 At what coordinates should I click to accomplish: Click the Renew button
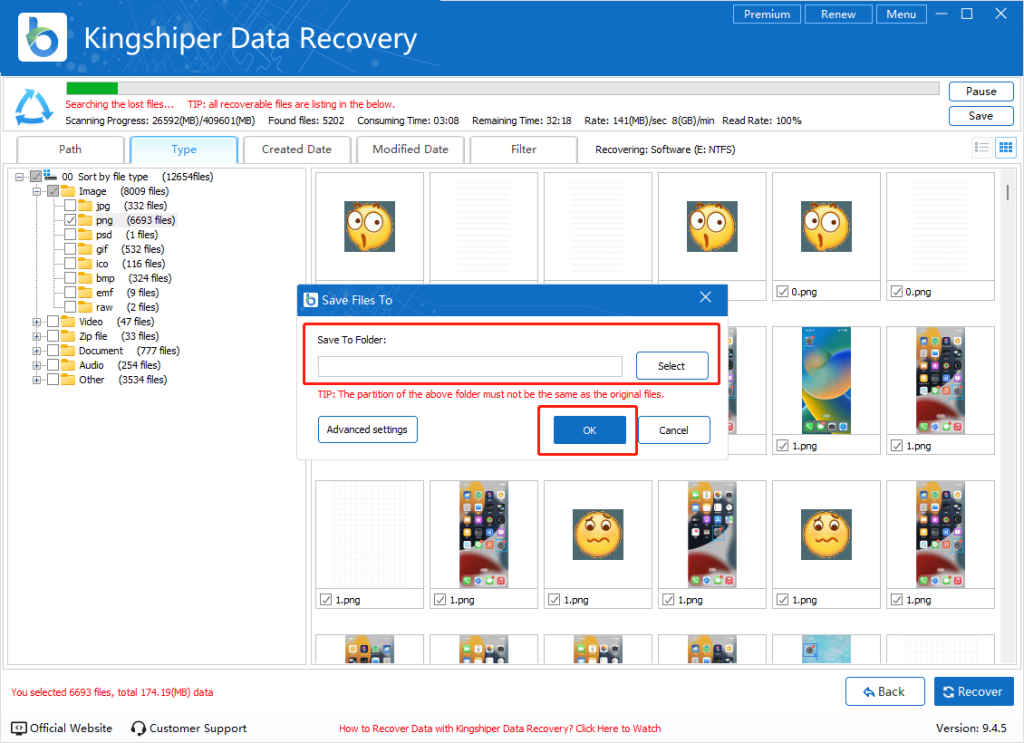point(838,14)
